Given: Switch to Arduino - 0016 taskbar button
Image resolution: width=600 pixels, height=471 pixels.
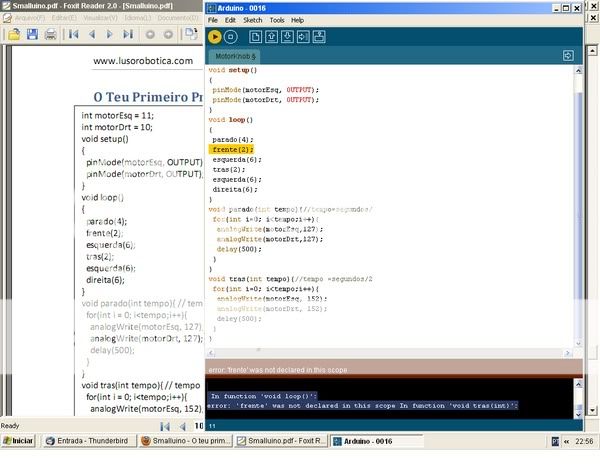Looking at the screenshot, I should 377,441.
